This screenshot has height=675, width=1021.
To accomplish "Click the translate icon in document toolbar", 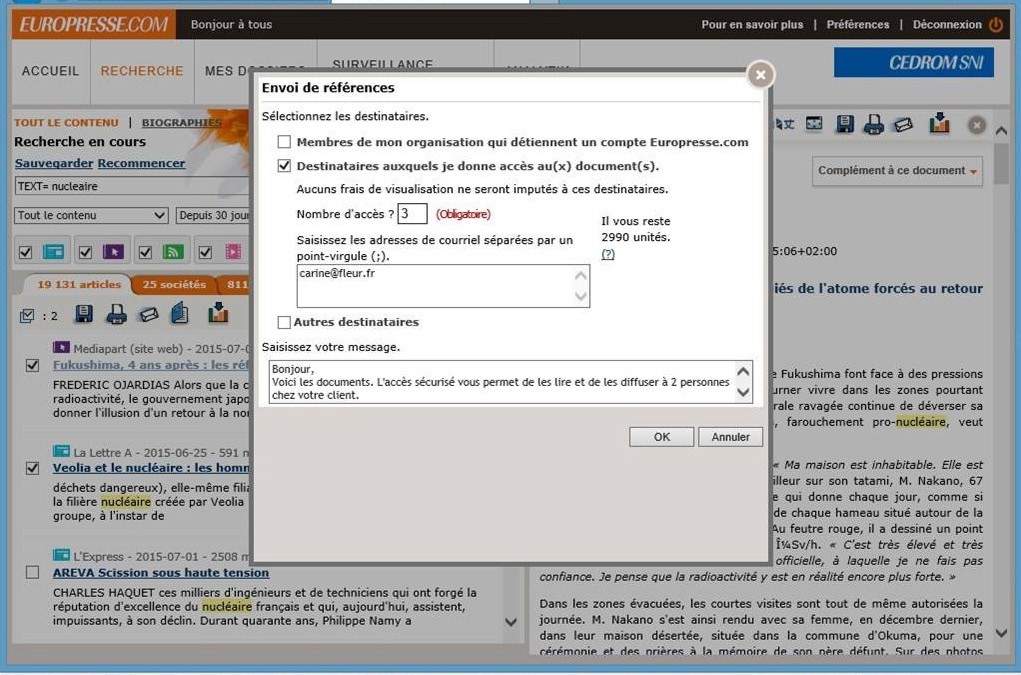I will pos(787,124).
